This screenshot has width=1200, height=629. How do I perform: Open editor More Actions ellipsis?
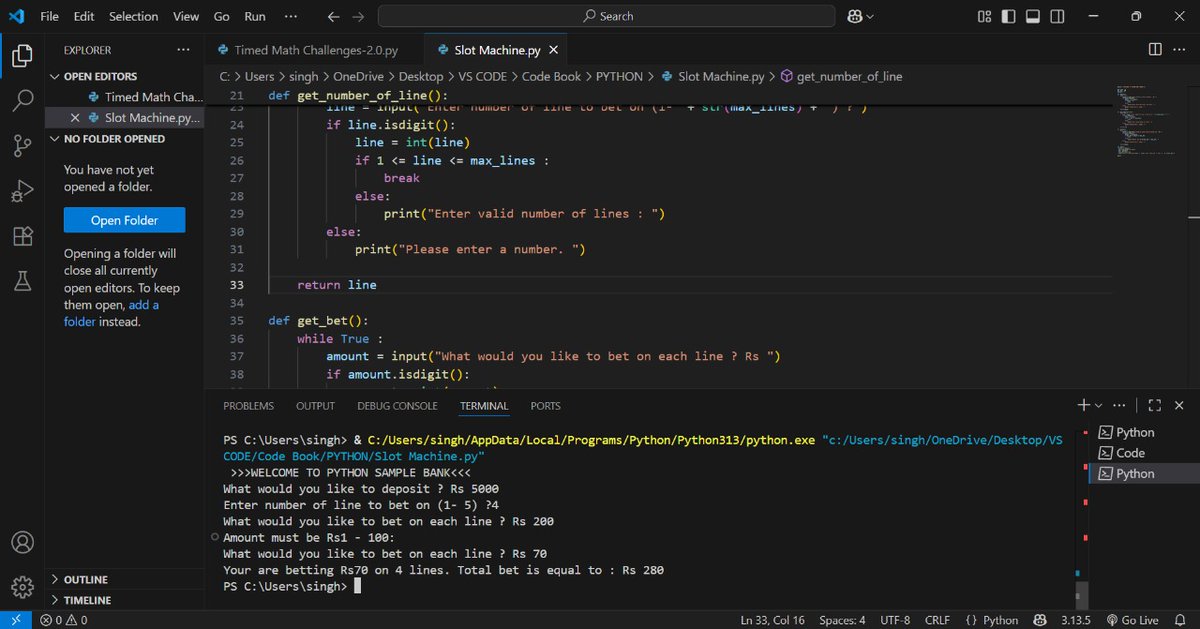pyautogui.click(x=1179, y=49)
